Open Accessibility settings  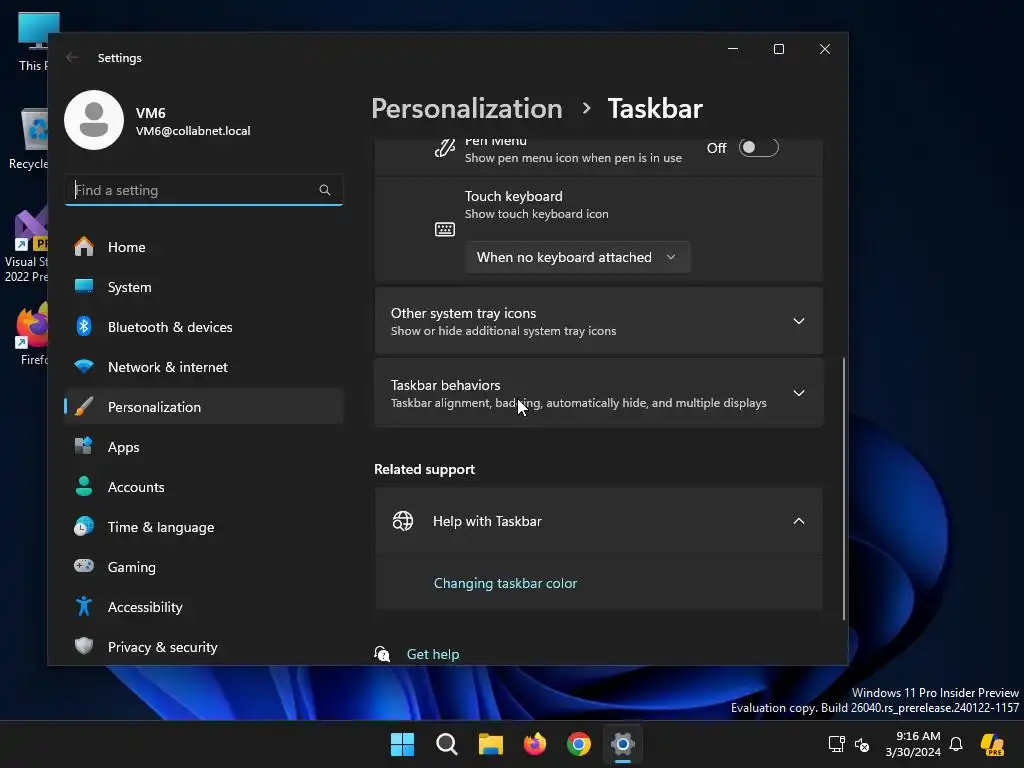click(x=204, y=607)
